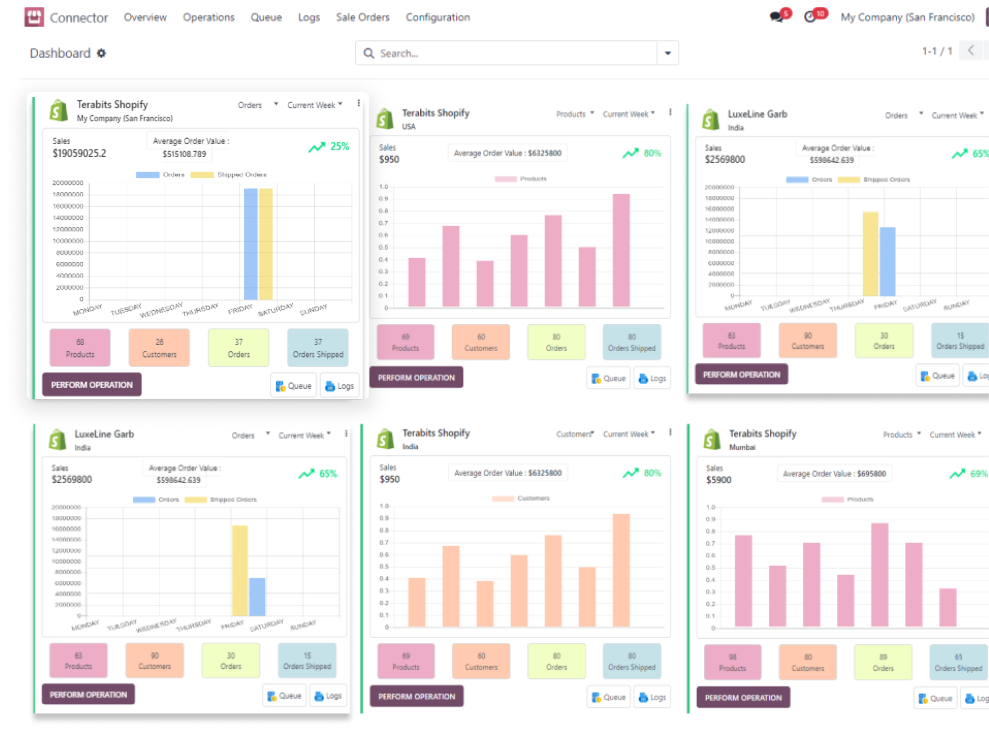Click the Dashboard breadcrumb title
The image size is (989, 734).
(x=61, y=54)
